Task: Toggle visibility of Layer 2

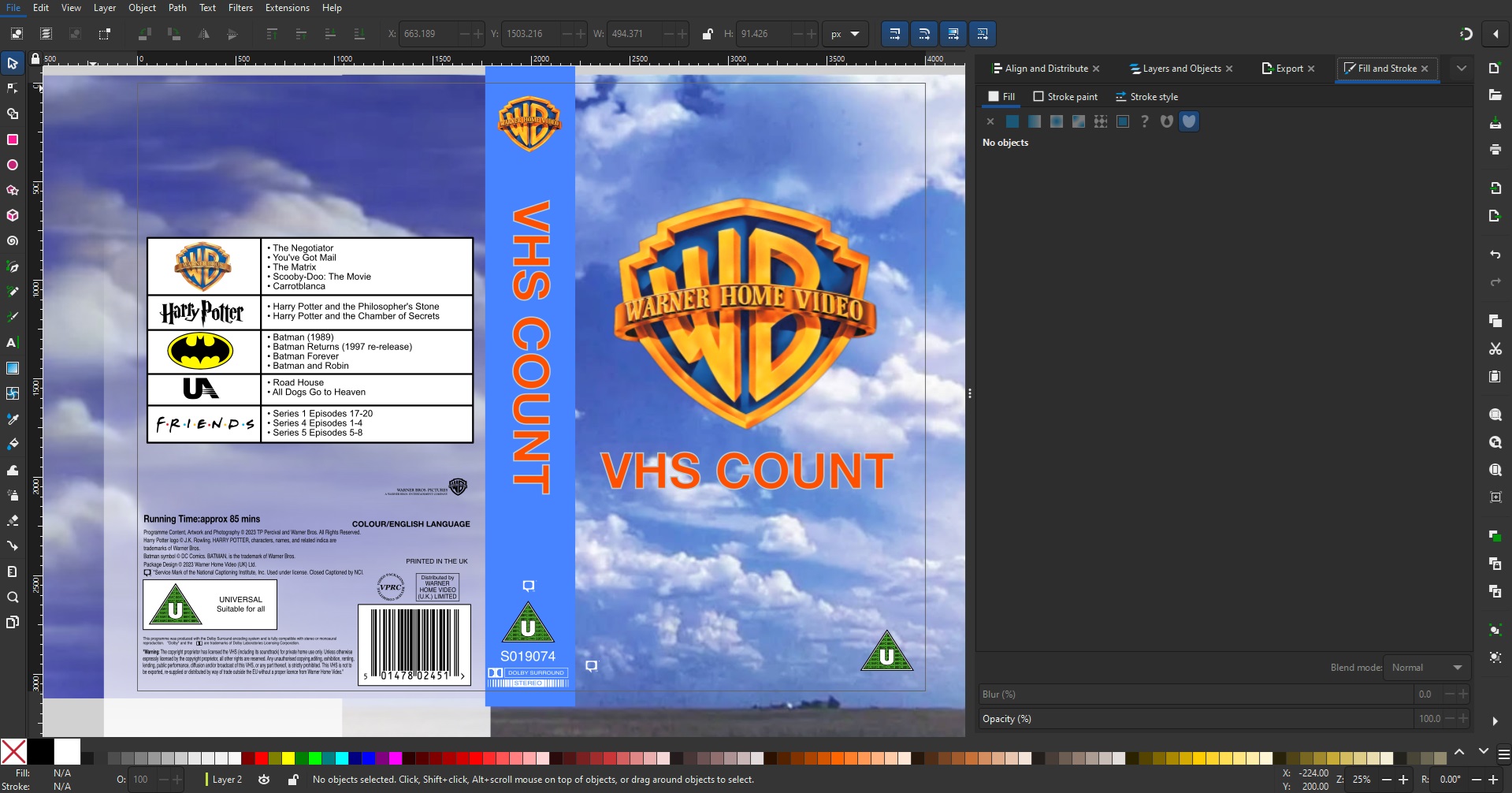Action: [264, 779]
